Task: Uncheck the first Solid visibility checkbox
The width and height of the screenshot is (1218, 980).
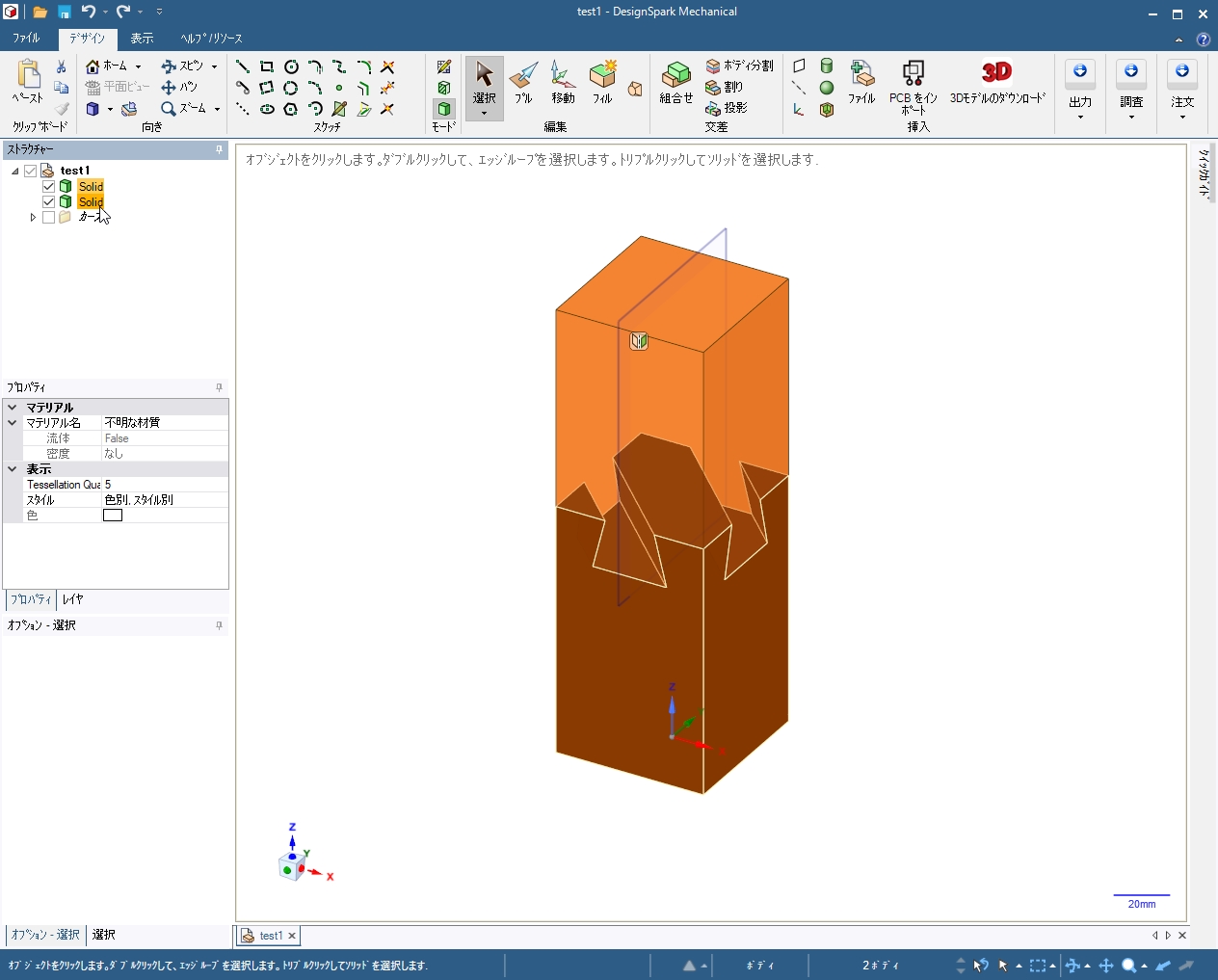Action: click(48, 186)
